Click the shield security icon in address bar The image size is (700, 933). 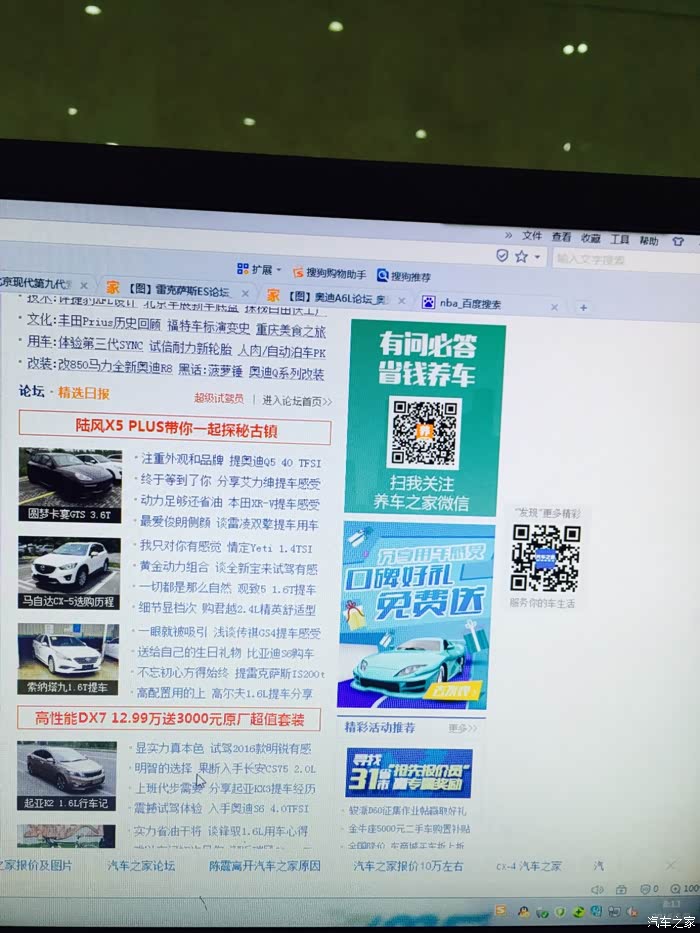[502, 255]
